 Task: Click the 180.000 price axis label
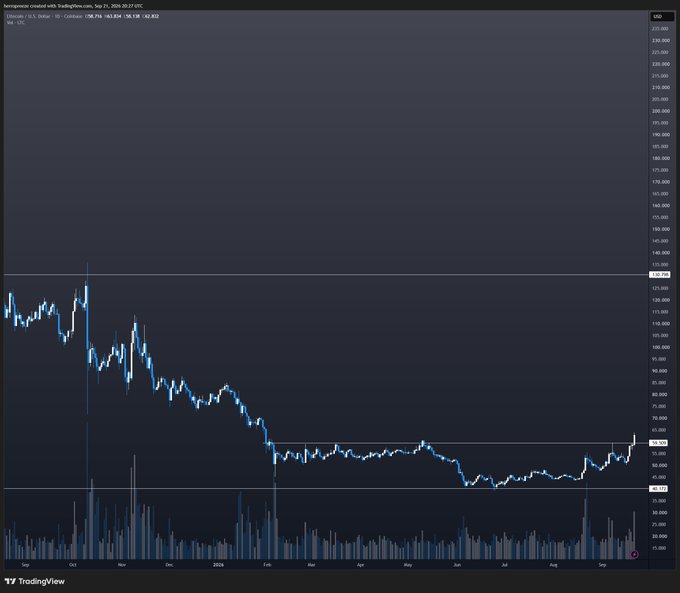click(x=660, y=158)
